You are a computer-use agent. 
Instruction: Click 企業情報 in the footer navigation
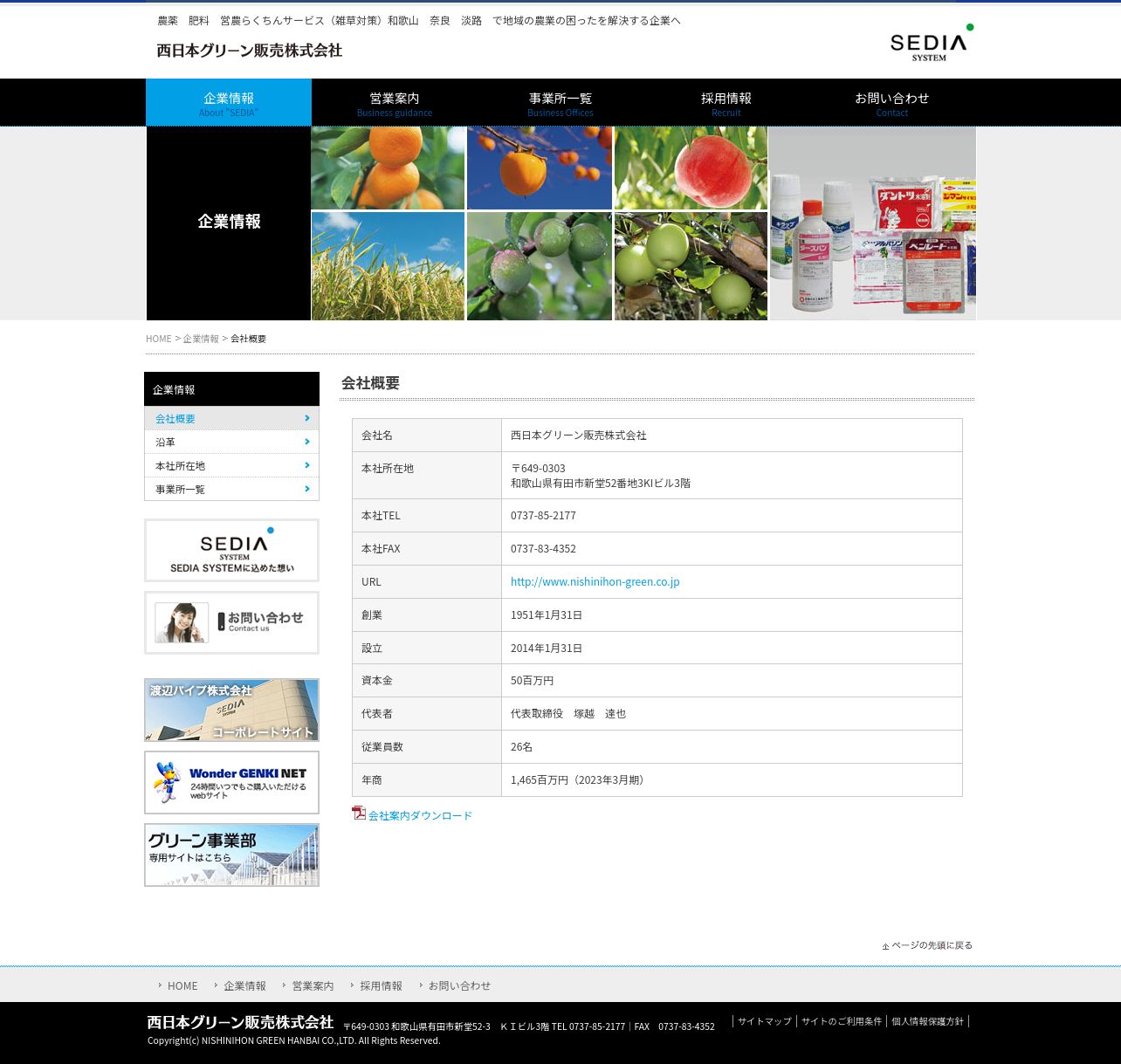[244, 985]
